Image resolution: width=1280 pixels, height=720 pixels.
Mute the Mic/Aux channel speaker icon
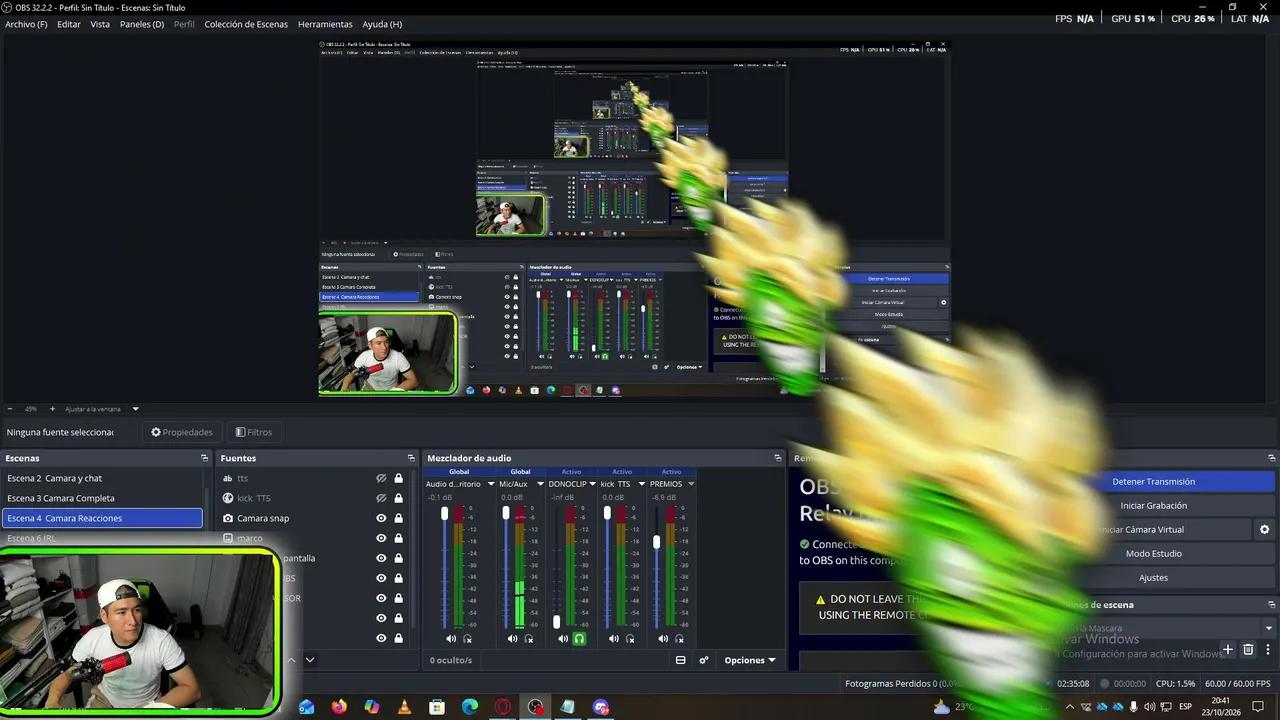pyautogui.click(x=512, y=638)
